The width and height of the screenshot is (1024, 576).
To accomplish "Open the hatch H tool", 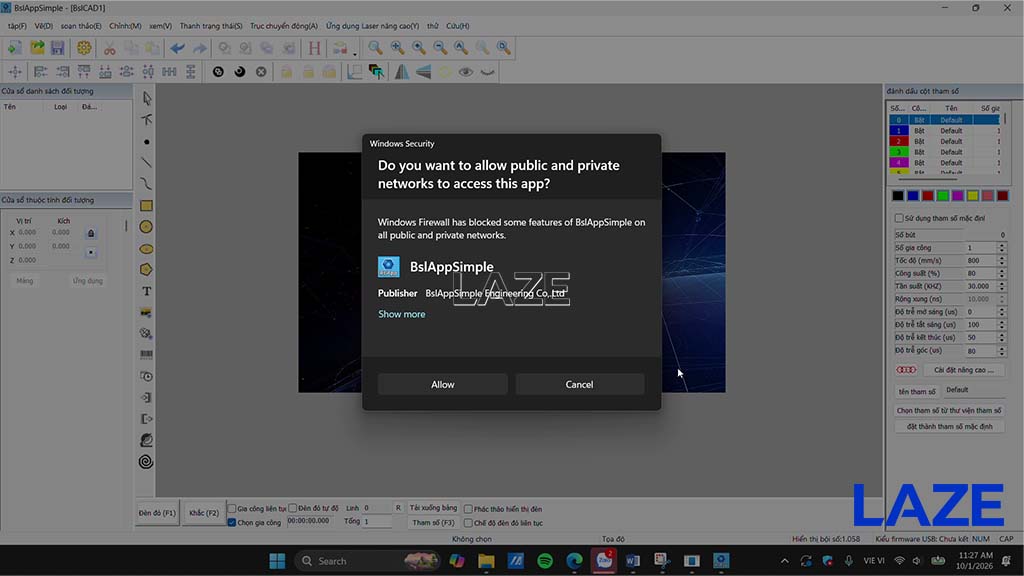I will (314, 48).
